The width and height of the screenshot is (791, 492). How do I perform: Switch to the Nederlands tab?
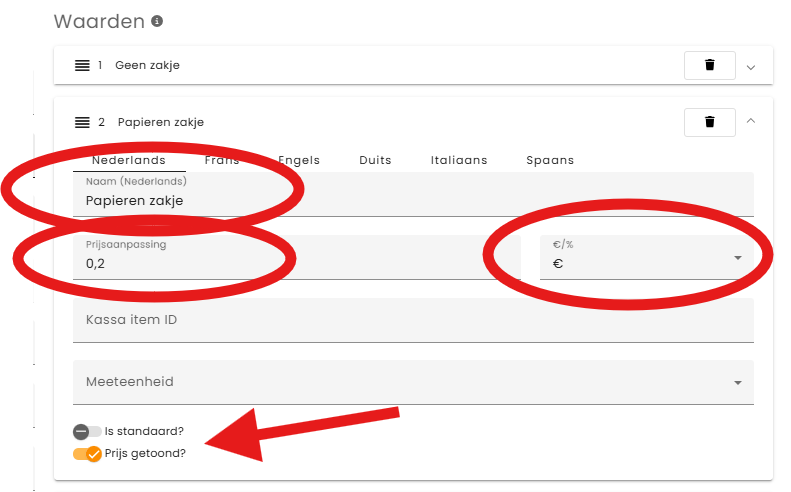[x=128, y=160]
